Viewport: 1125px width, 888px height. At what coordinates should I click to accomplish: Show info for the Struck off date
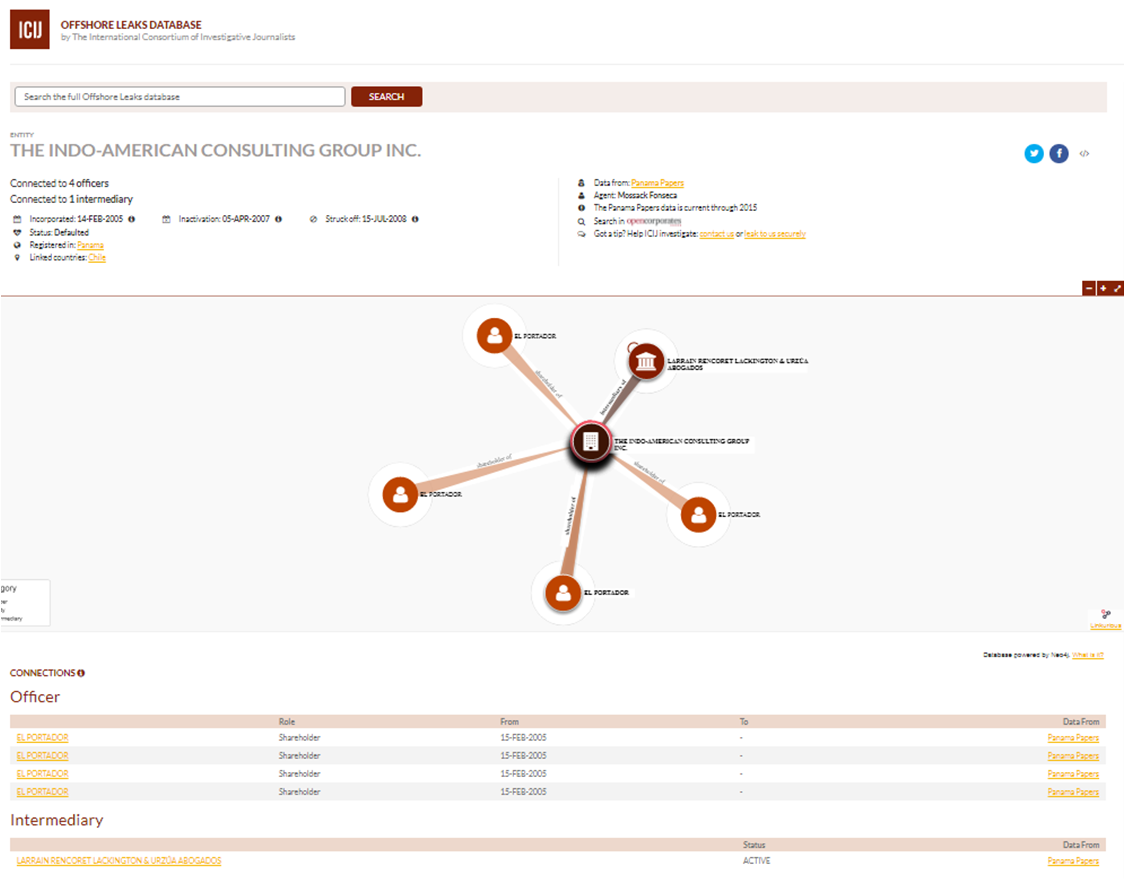(415, 219)
